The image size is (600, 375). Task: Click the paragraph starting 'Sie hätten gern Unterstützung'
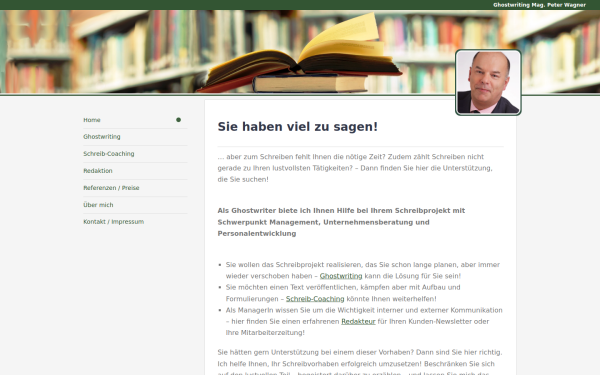tap(360, 362)
